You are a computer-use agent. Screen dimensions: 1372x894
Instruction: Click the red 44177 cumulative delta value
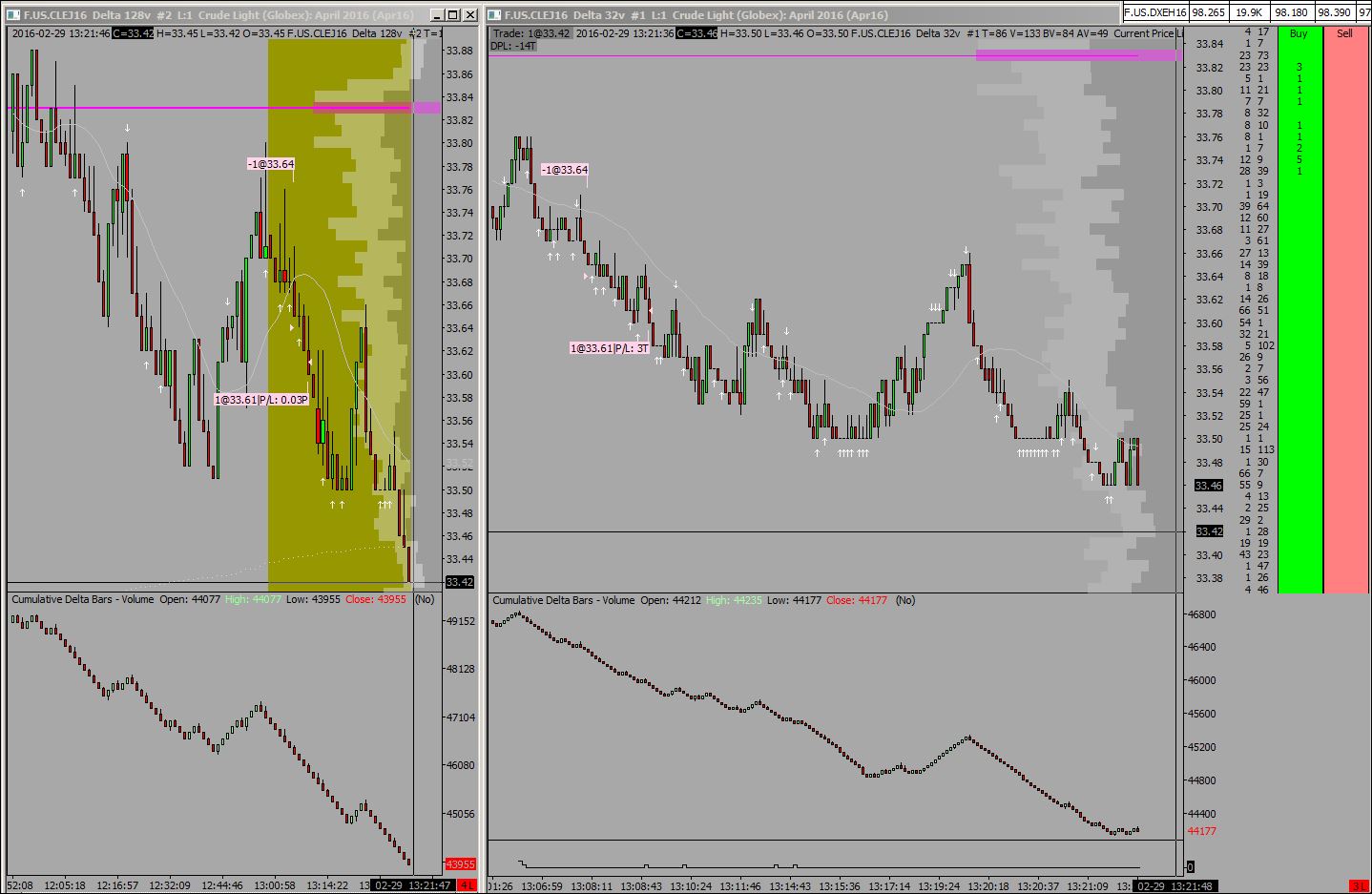(x=1202, y=831)
